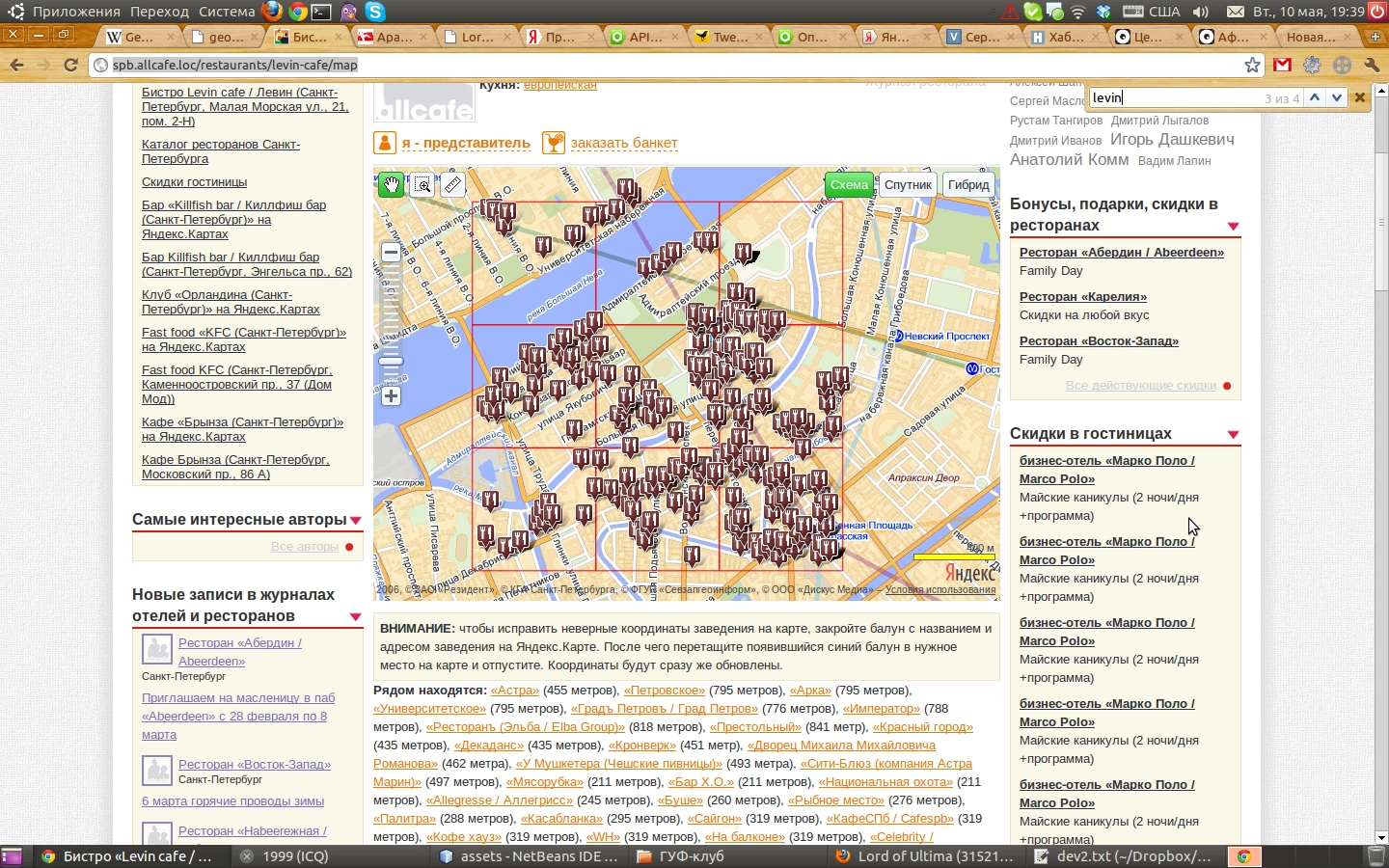
Task: Open Chrome wrench settings menu
Action: 1372,65
